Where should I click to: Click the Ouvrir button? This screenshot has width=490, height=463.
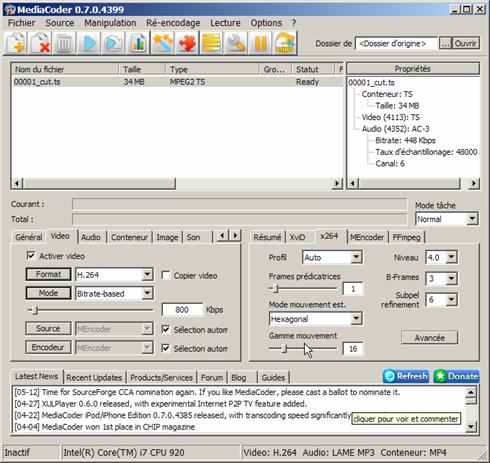466,43
